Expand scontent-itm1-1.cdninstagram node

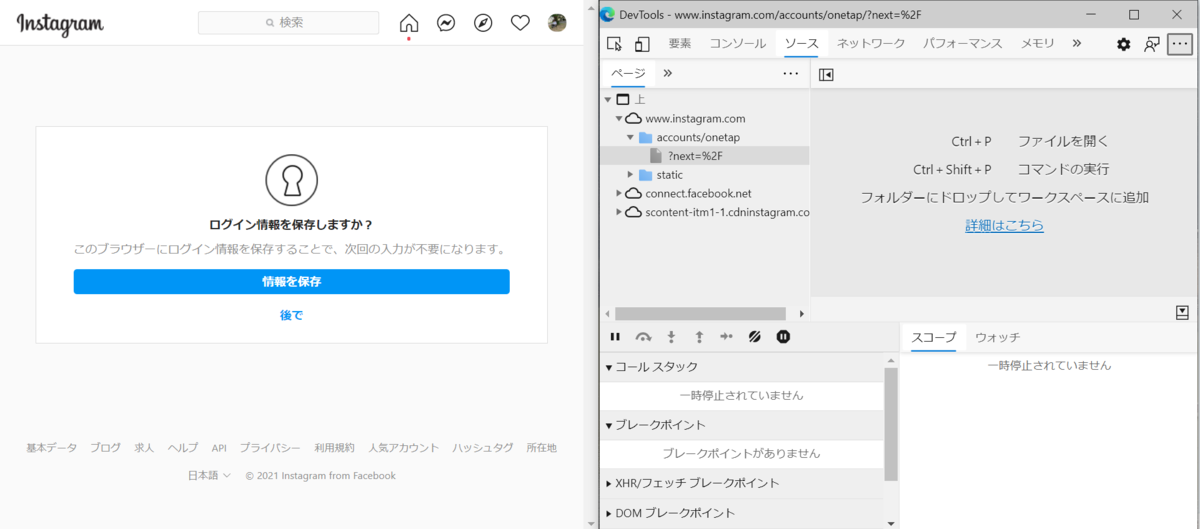619,212
